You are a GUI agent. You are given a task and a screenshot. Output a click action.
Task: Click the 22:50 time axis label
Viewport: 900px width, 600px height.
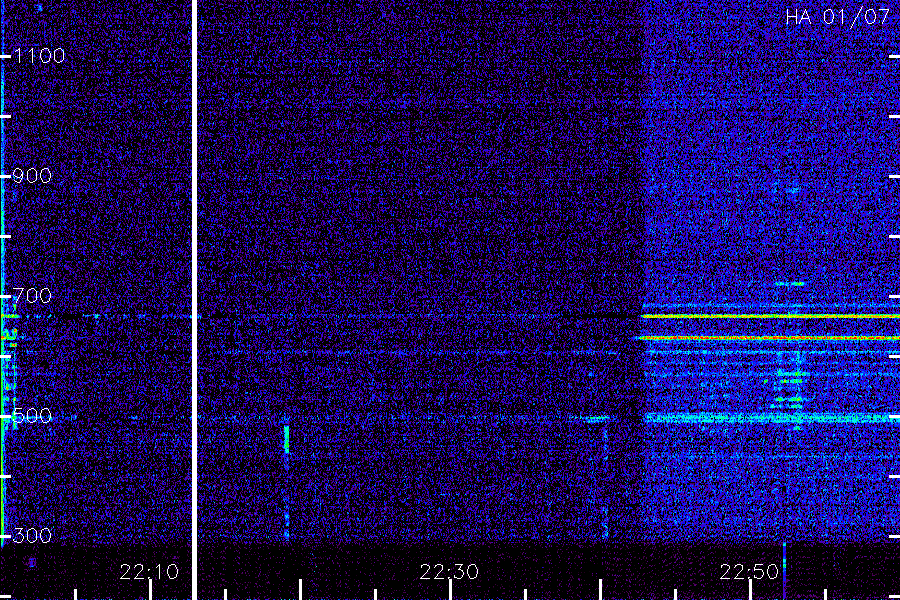tap(749, 572)
